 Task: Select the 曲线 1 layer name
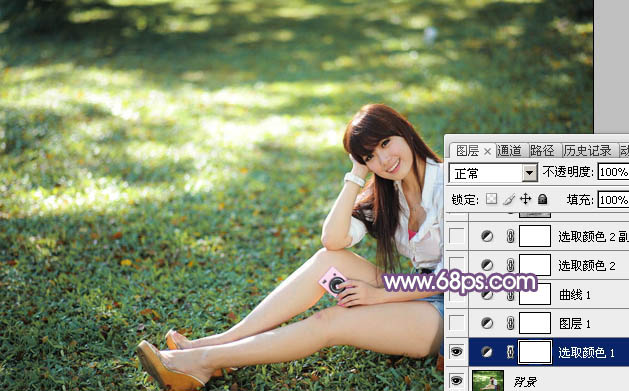coord(575,295)
